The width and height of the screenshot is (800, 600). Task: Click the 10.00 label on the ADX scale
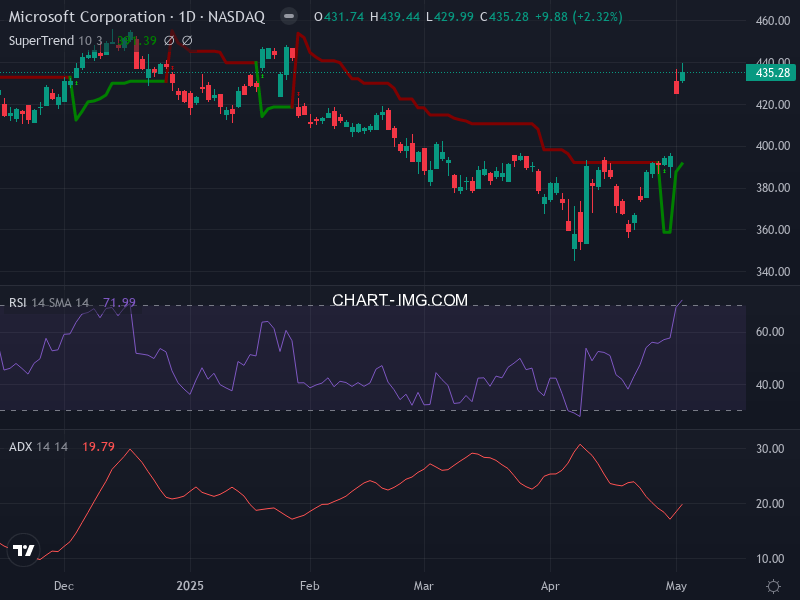(x=770, y=559)
